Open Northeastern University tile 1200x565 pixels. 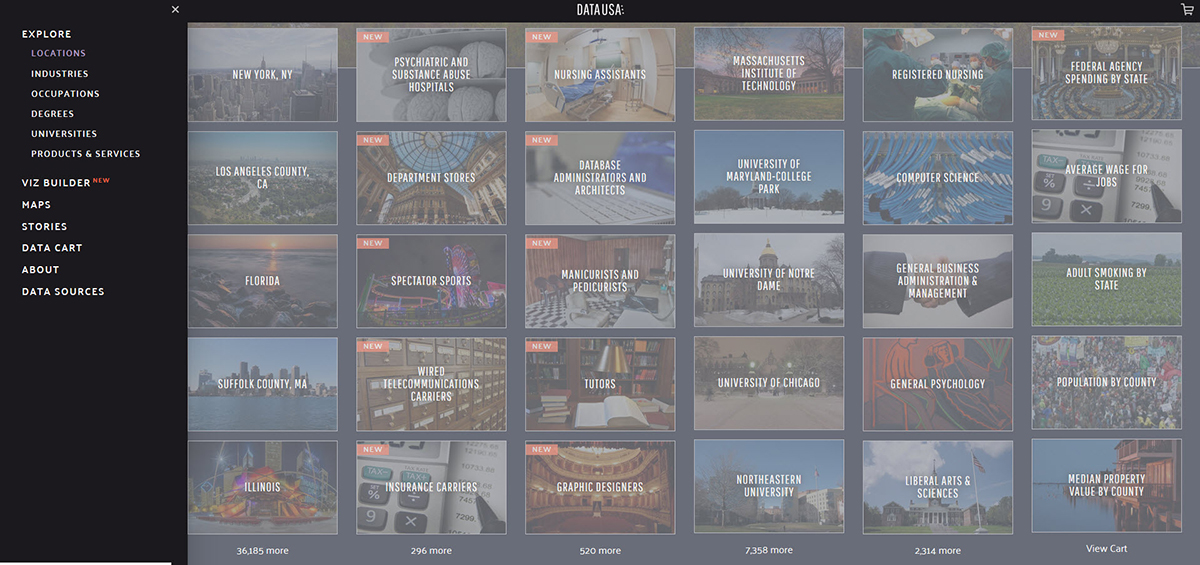769,487
